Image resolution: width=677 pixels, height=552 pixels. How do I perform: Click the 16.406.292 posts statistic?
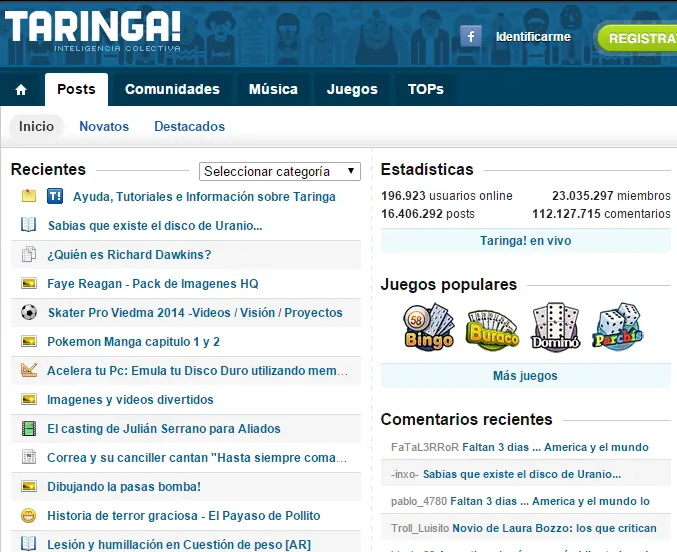[427, 214]
